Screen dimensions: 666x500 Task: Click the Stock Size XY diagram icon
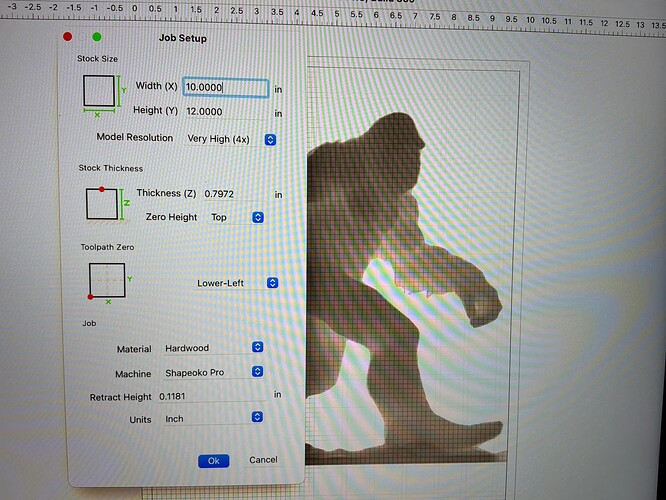coord(104,96)
